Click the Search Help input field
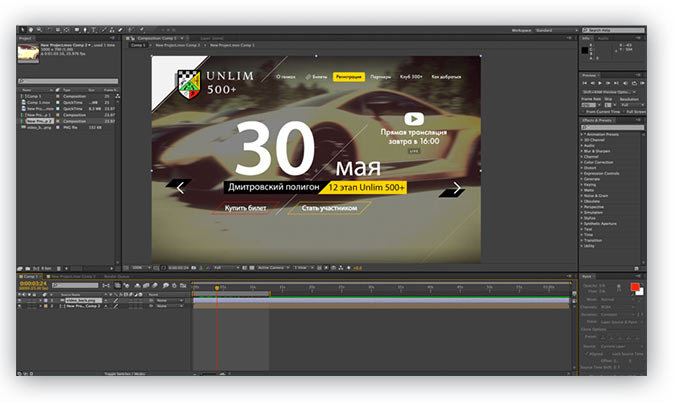This screenshot has height=405, width=675. 614,31
